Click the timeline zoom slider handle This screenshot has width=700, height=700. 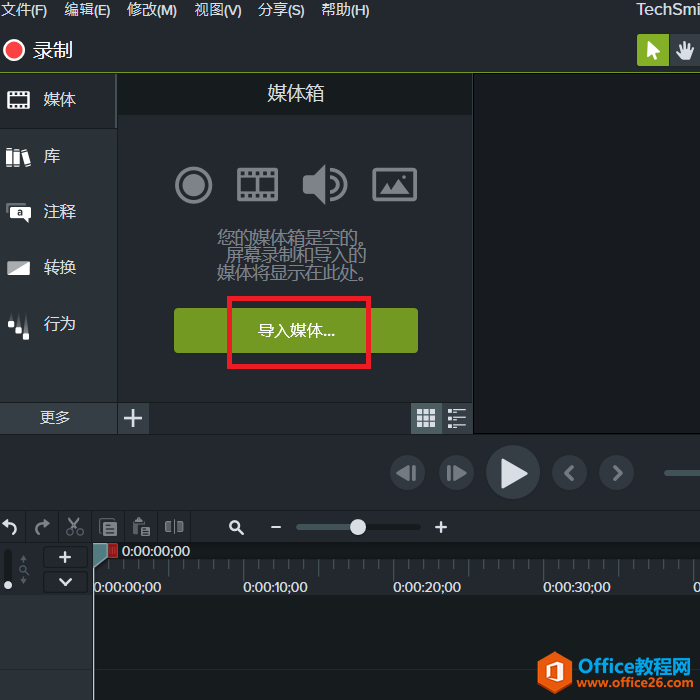[x=358, y=527]
